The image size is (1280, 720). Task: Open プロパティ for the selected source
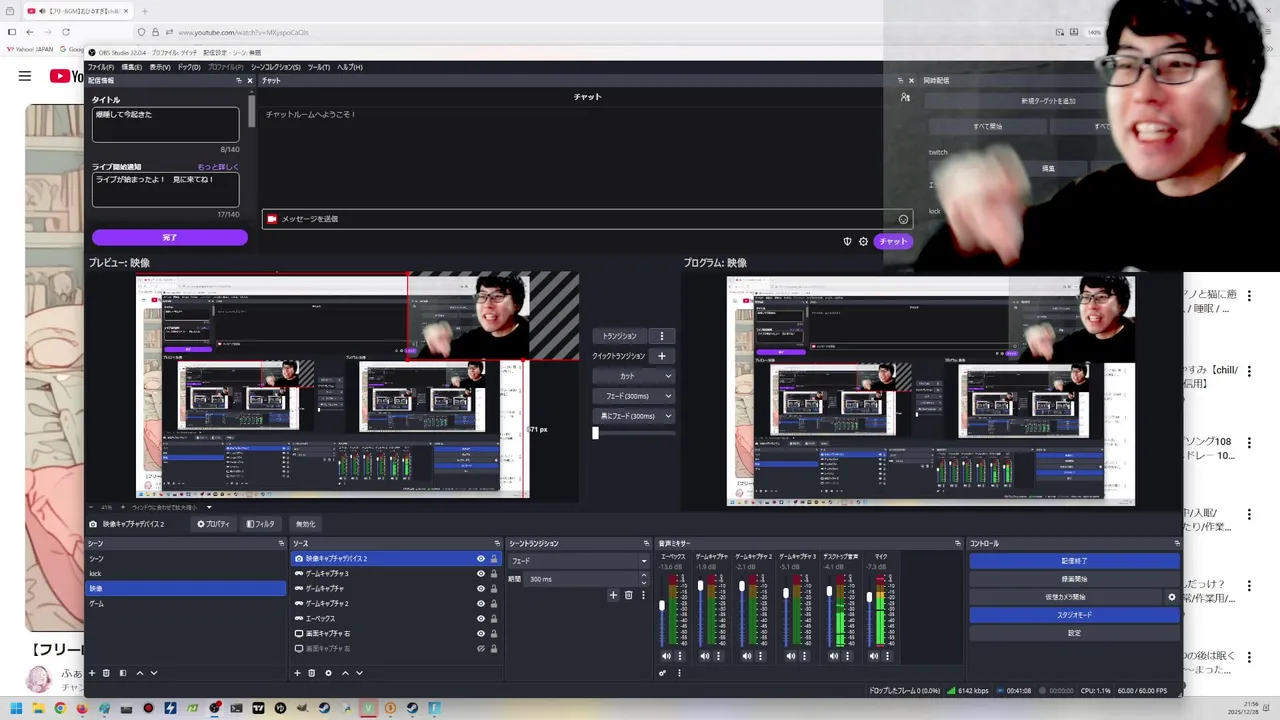click(x=214, y=524)
